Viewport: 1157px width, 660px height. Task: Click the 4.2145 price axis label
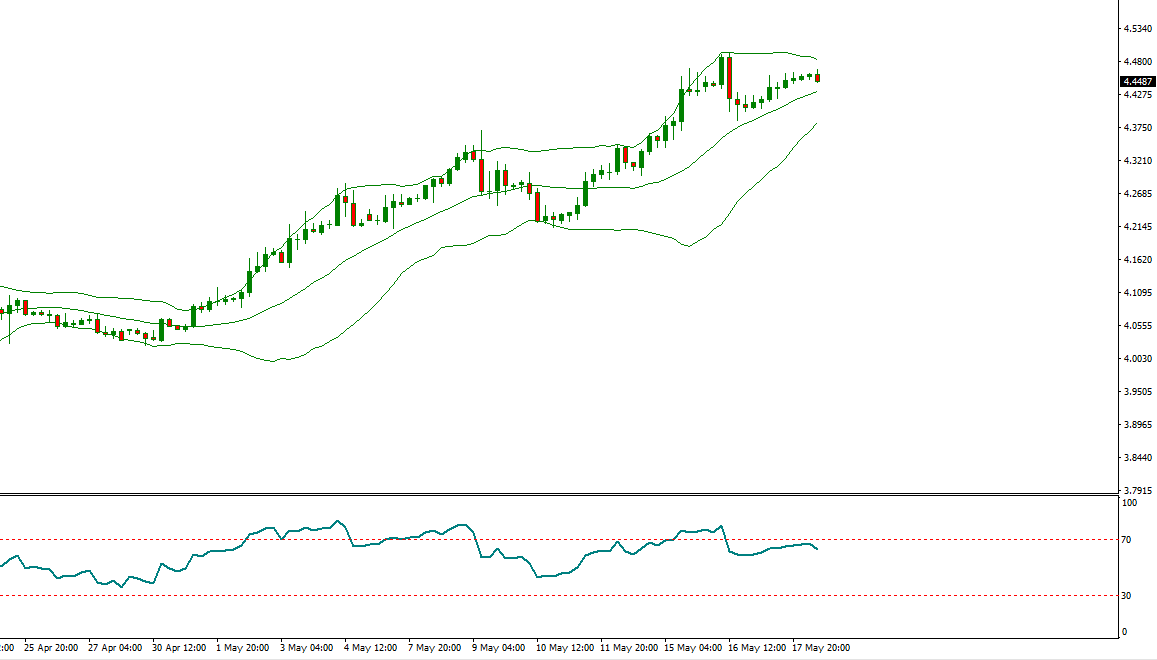tap(1135, 227)
